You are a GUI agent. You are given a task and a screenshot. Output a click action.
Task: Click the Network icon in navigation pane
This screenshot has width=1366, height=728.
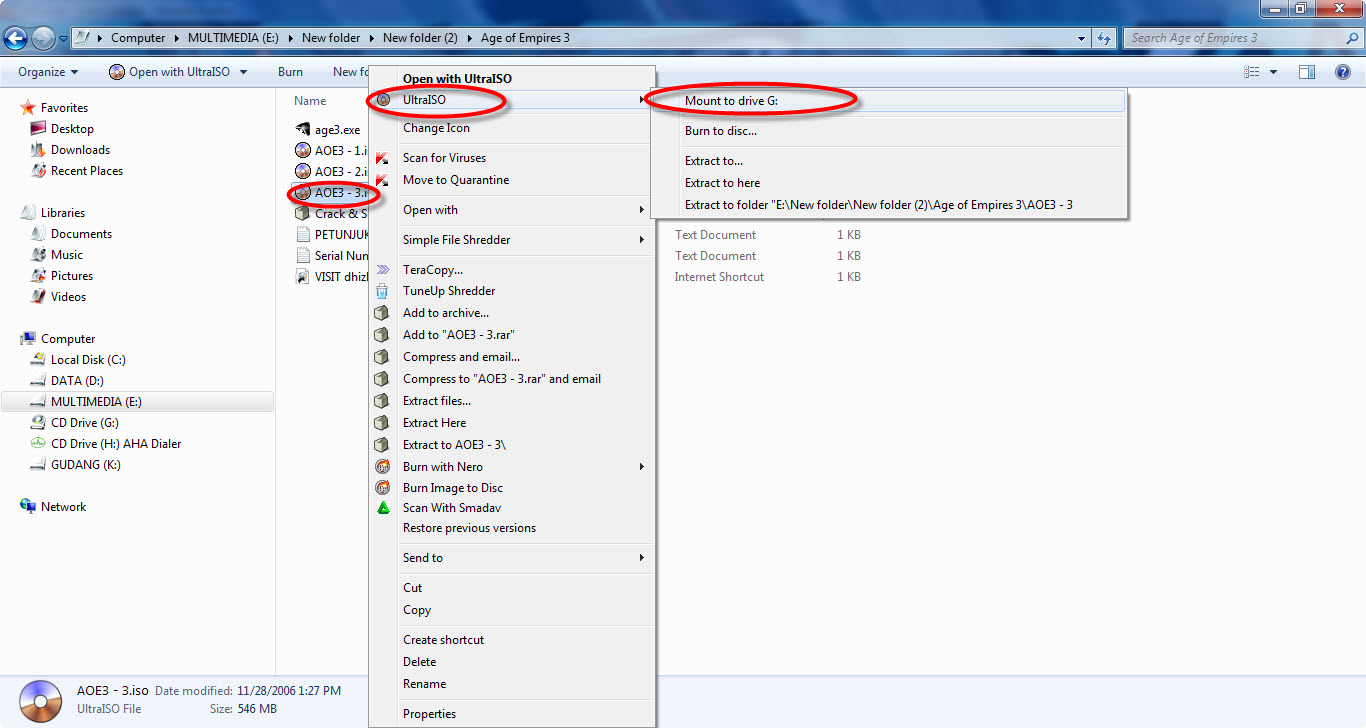tap(28, 506)
